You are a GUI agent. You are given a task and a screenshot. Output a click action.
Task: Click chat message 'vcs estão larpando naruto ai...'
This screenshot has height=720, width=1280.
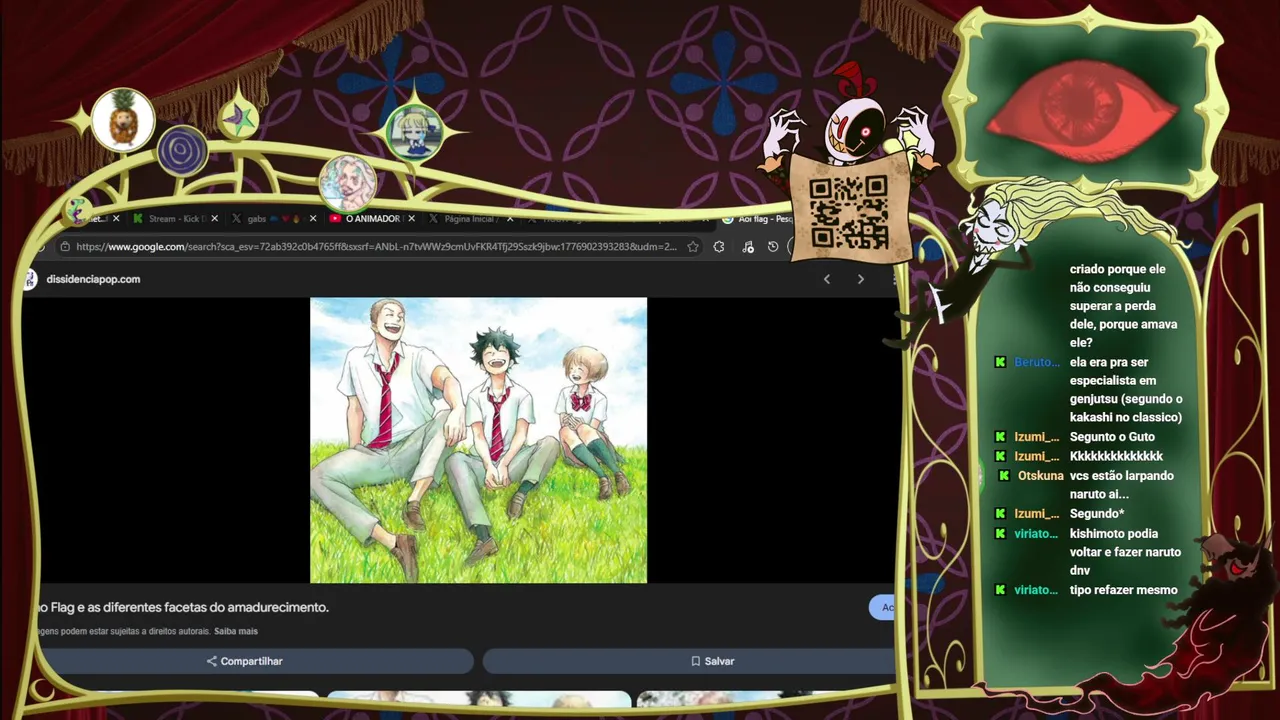[x=1121, y=485]
